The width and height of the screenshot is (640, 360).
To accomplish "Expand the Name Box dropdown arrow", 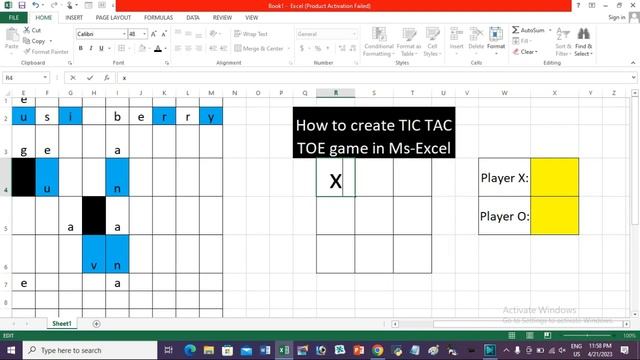I will (x=45, y=78).
